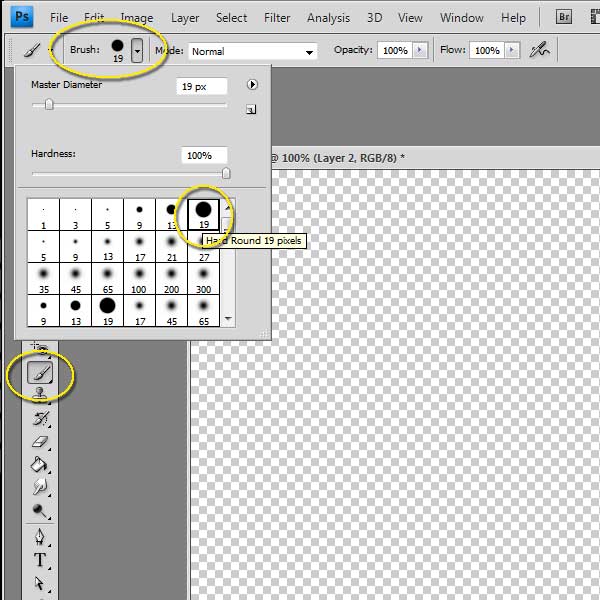Select the Horizontal Type tool
Viewport: 600px width, 600px height.
[x=40, y=560]
